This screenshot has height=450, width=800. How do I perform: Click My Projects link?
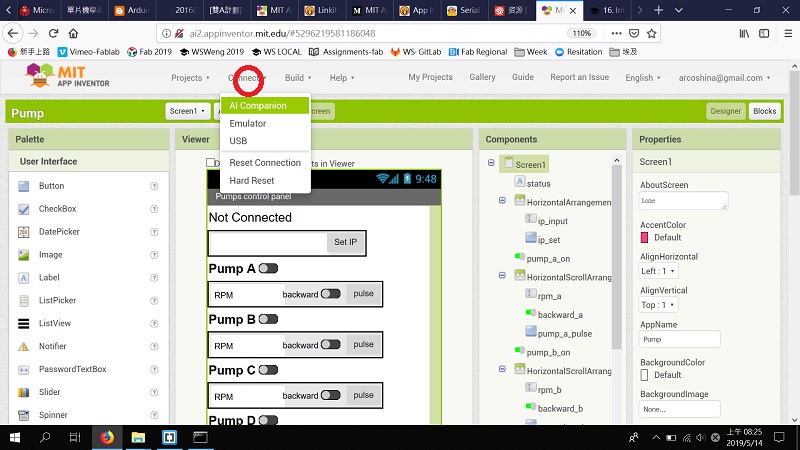point(430,77)
